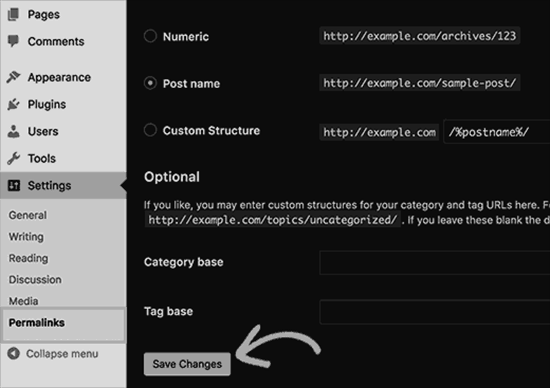Open the General settings submenu item
The width and height of the screenshot is (550, 388).
[28, 215]
